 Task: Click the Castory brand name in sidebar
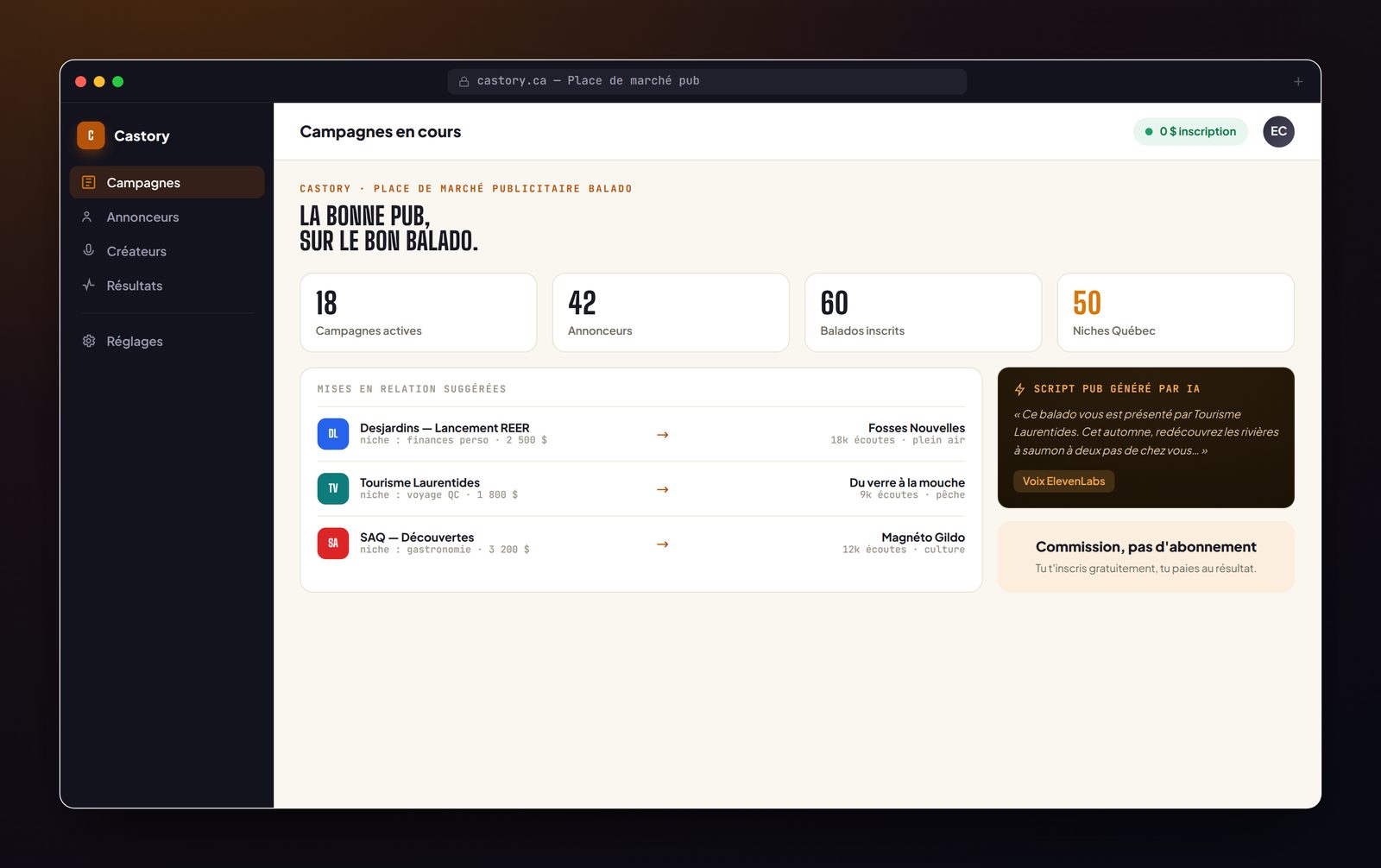tap(142, 135)
